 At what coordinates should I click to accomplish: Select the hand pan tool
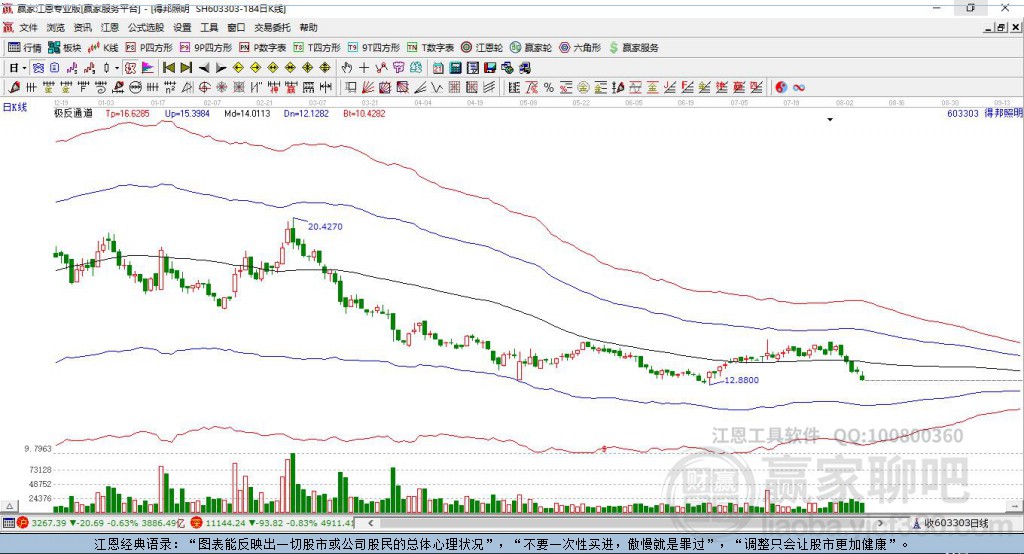click(x=347, y=68)
